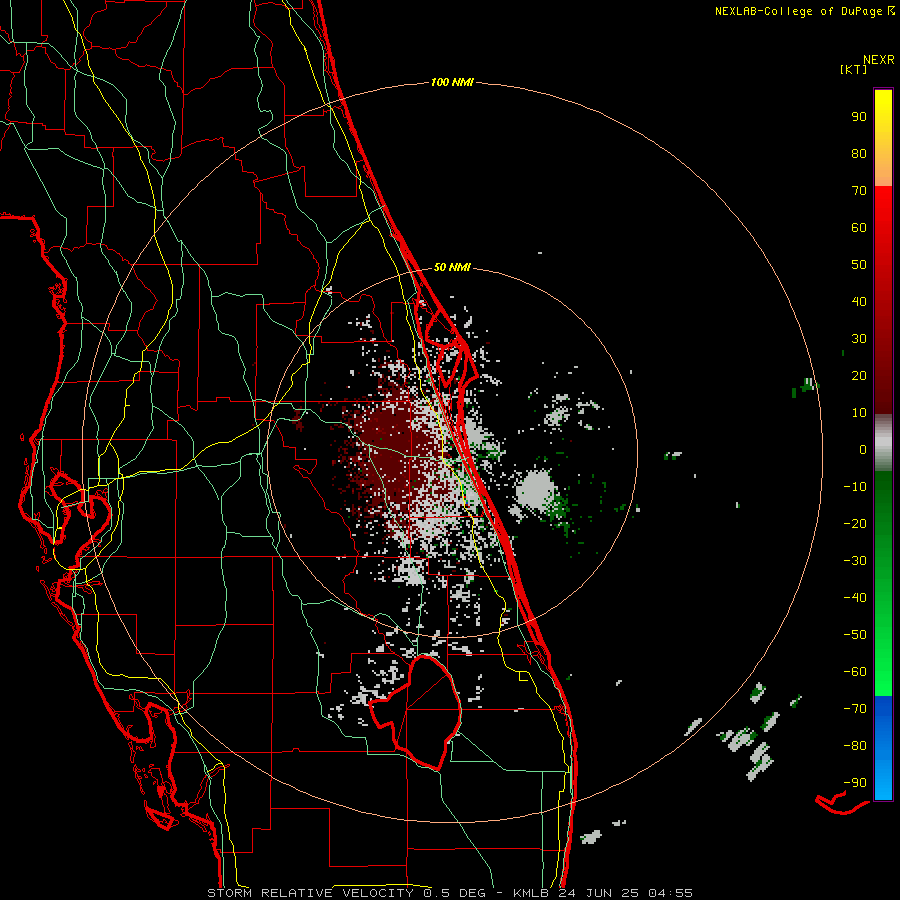Click the large red Lake Okeechobee outline
900x900 pixels.
(414, 712)
